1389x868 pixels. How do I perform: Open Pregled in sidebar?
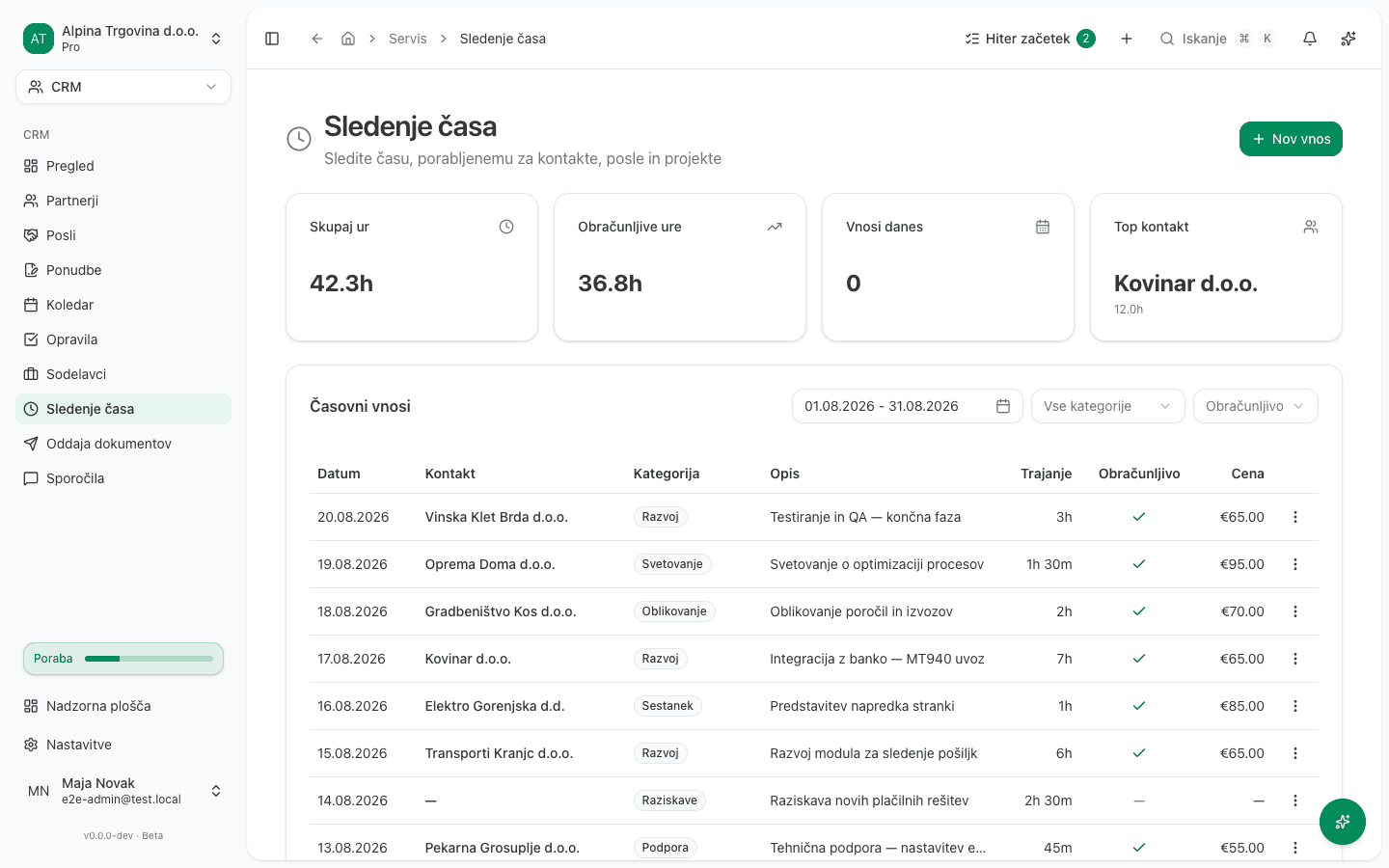click(123, 166)
